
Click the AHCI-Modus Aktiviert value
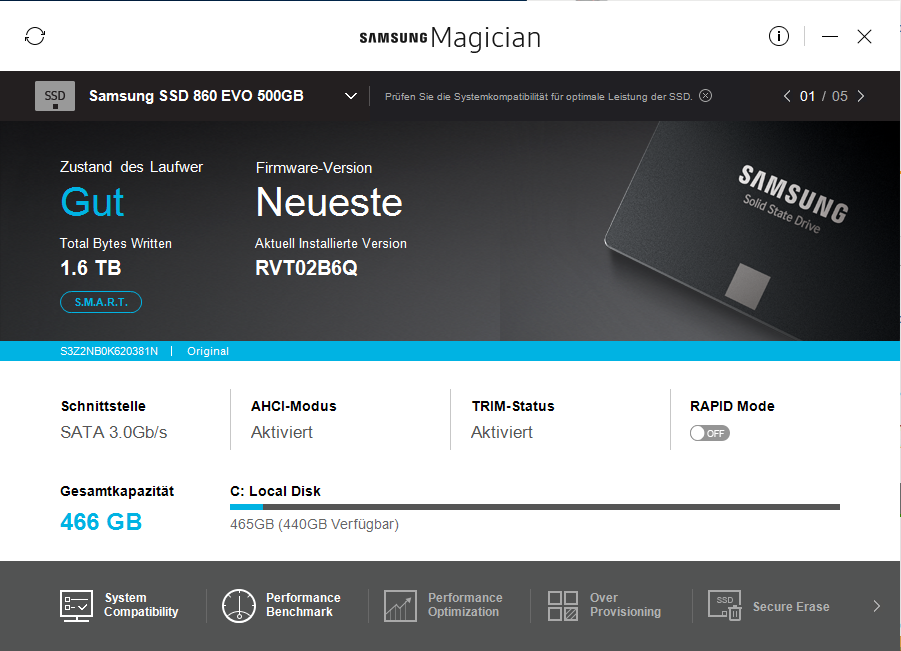282,432
